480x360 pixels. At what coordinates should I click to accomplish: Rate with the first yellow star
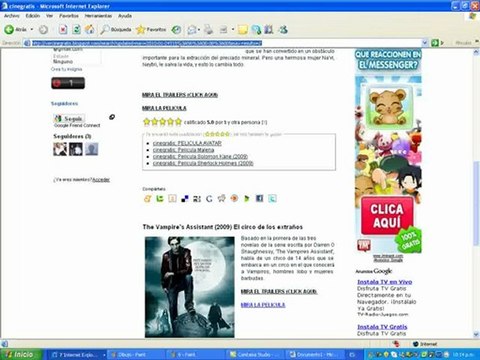(146, 122)
